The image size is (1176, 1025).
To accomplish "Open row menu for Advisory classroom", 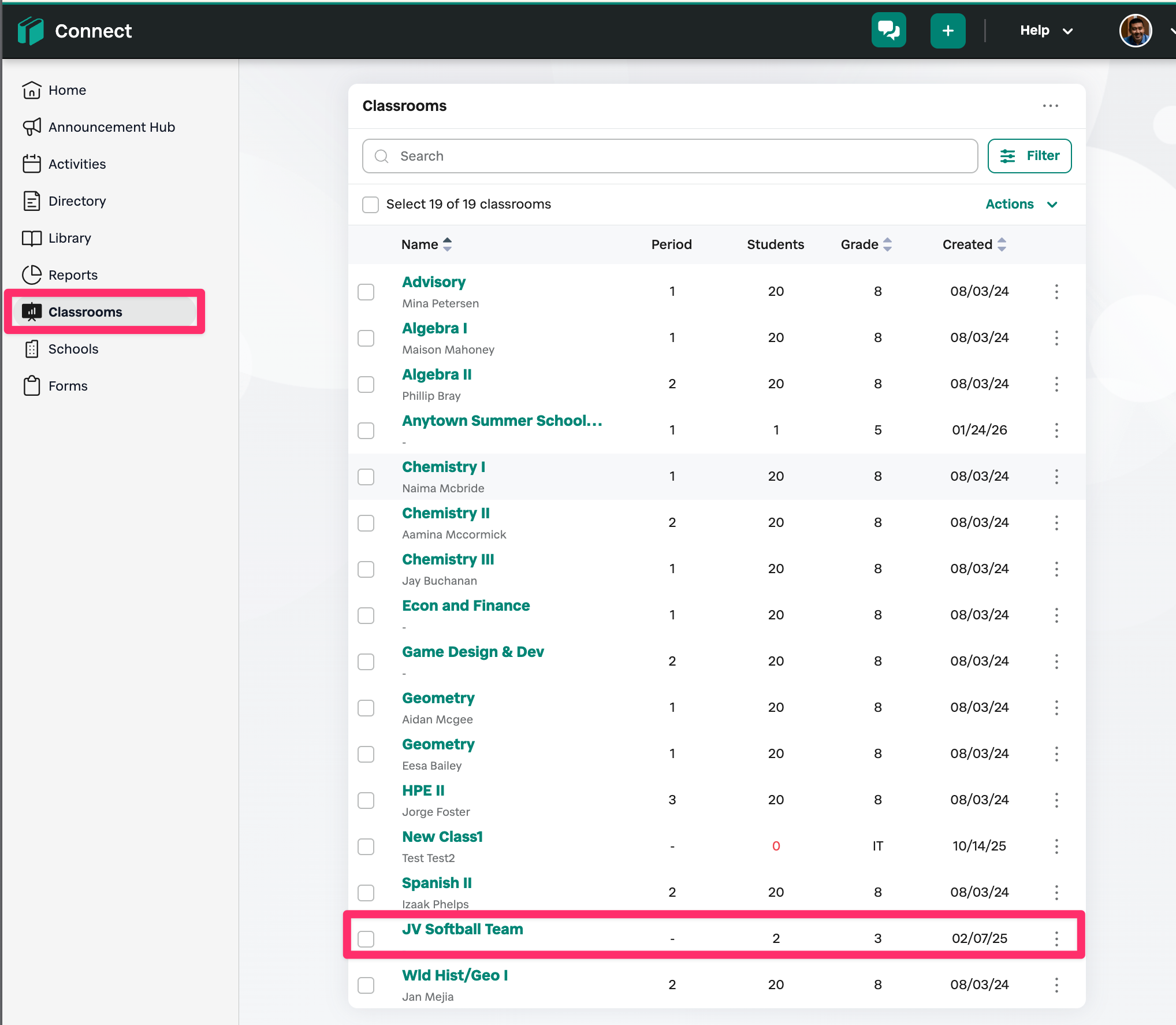I will coord(1056,291).
